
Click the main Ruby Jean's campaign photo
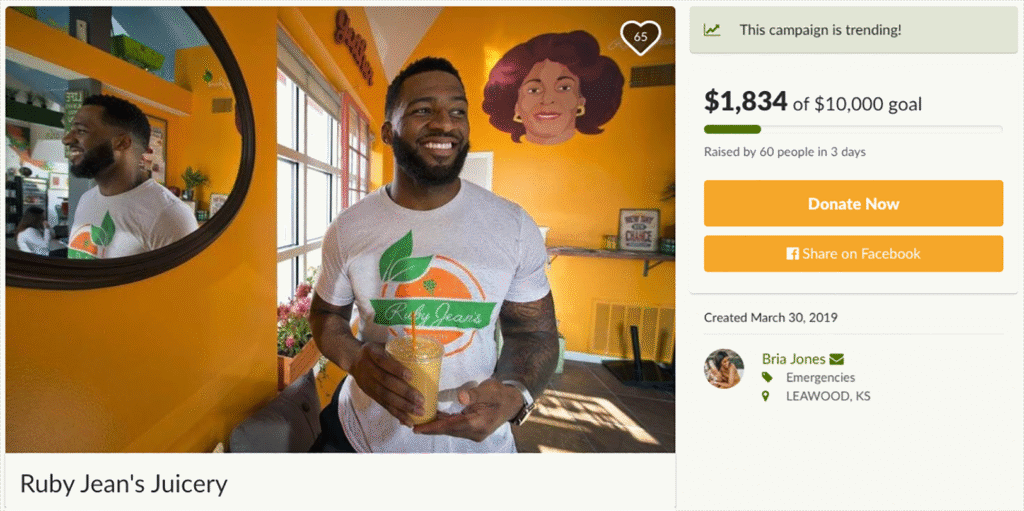pos(340,230)
